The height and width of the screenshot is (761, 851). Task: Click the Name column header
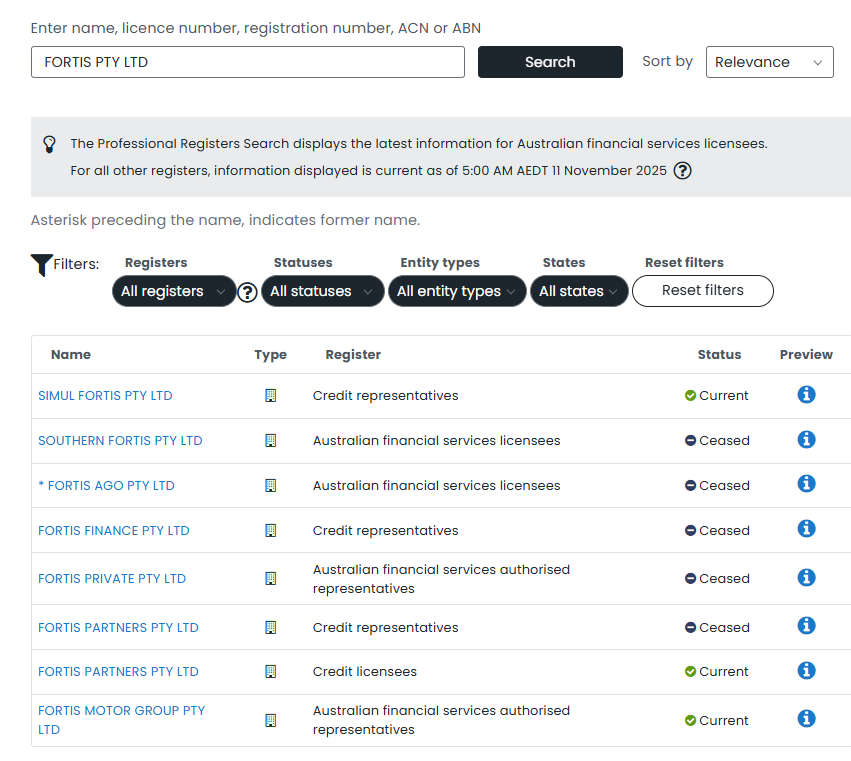click(x=71, y=355)
